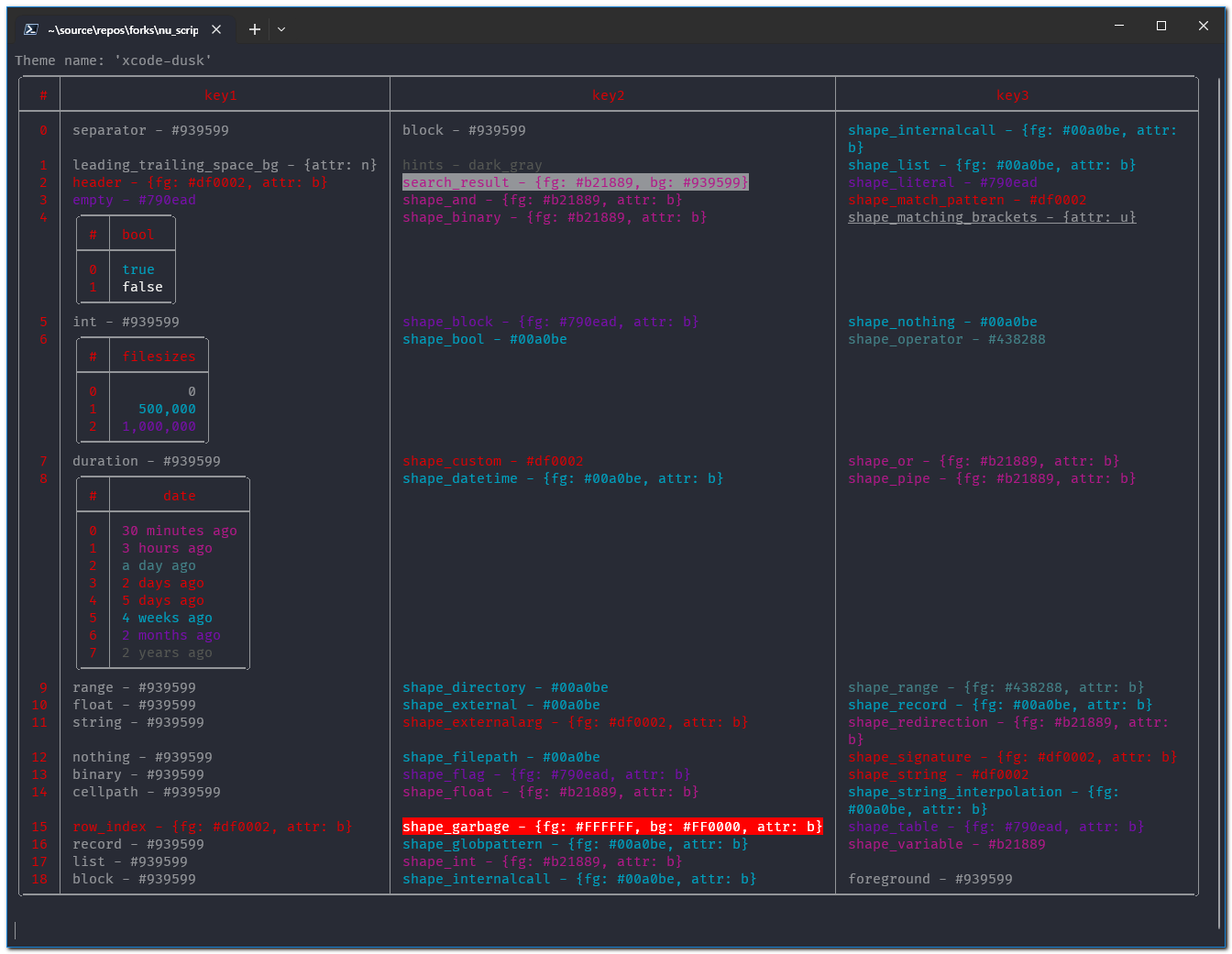Click '2 years ago' date entry

point(167,652)
